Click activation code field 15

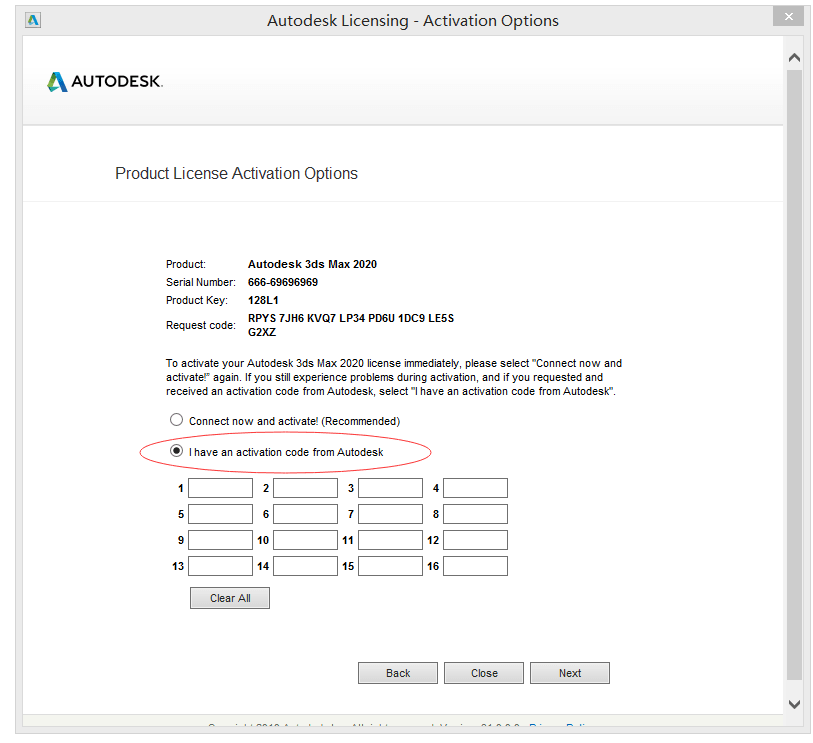pos(390,566)
